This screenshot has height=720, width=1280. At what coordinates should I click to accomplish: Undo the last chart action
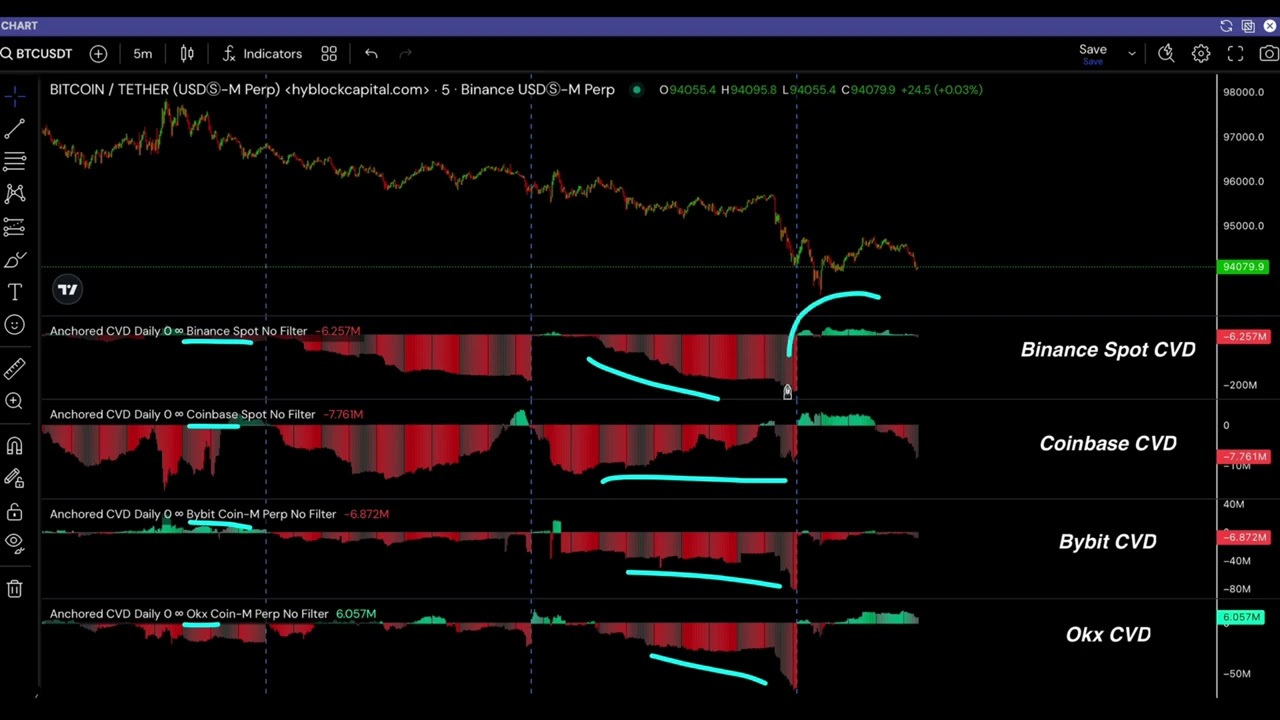click(x=371, y=54)
